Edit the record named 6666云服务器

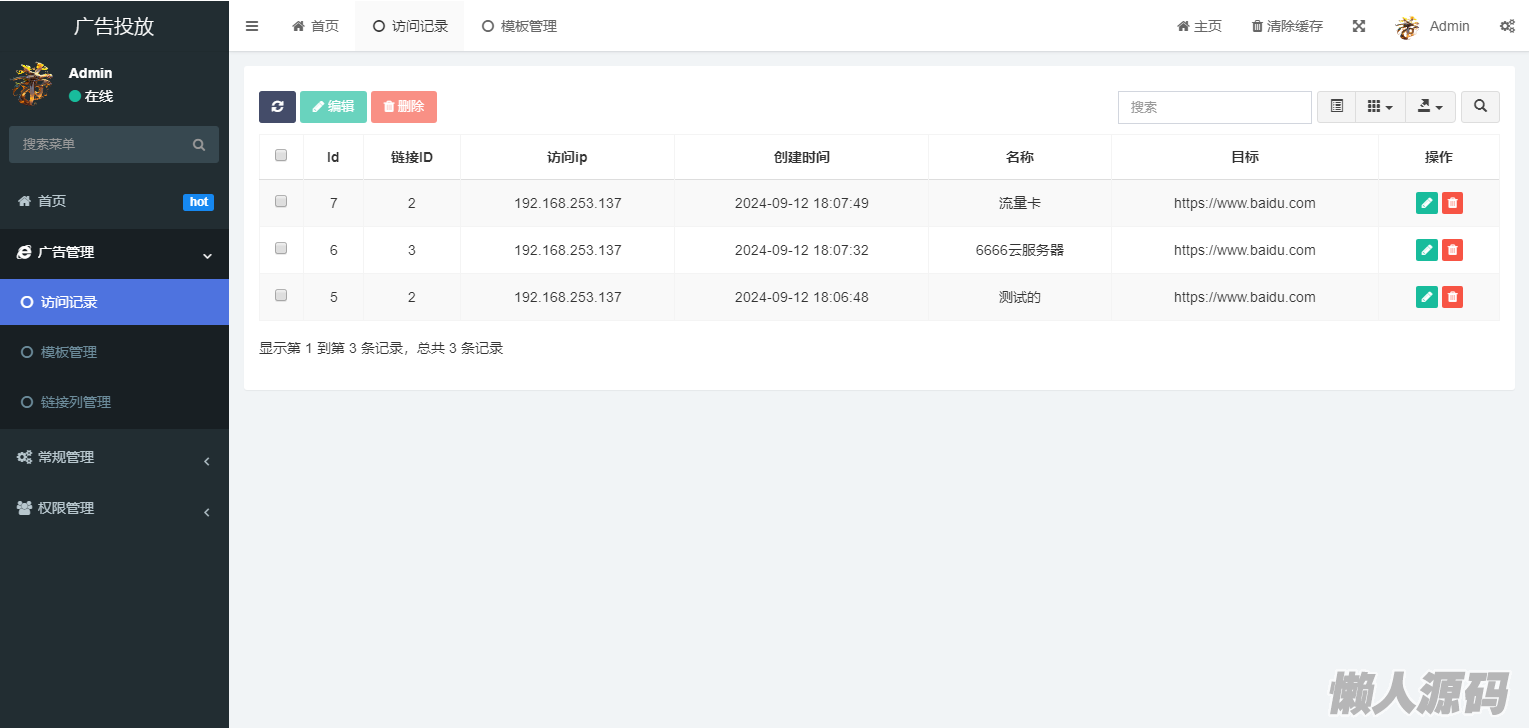(1427, 250)
